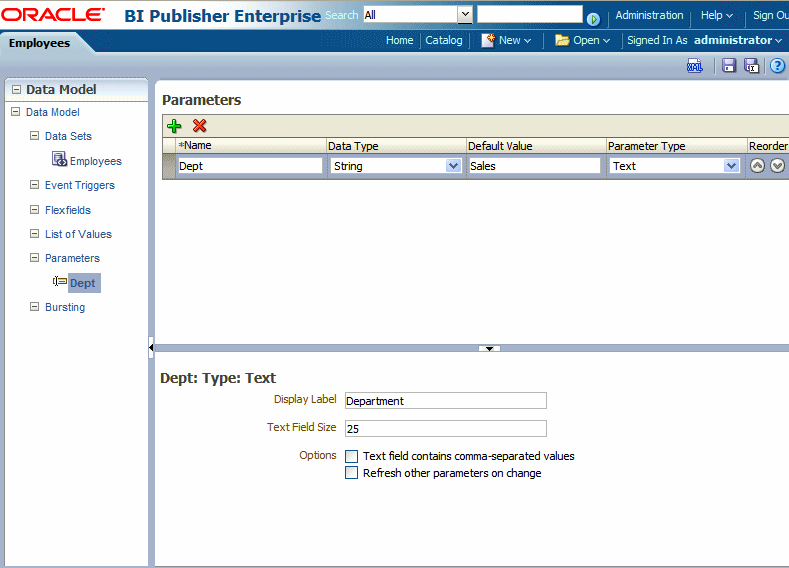Open the administrator user menu

point(737,40)
